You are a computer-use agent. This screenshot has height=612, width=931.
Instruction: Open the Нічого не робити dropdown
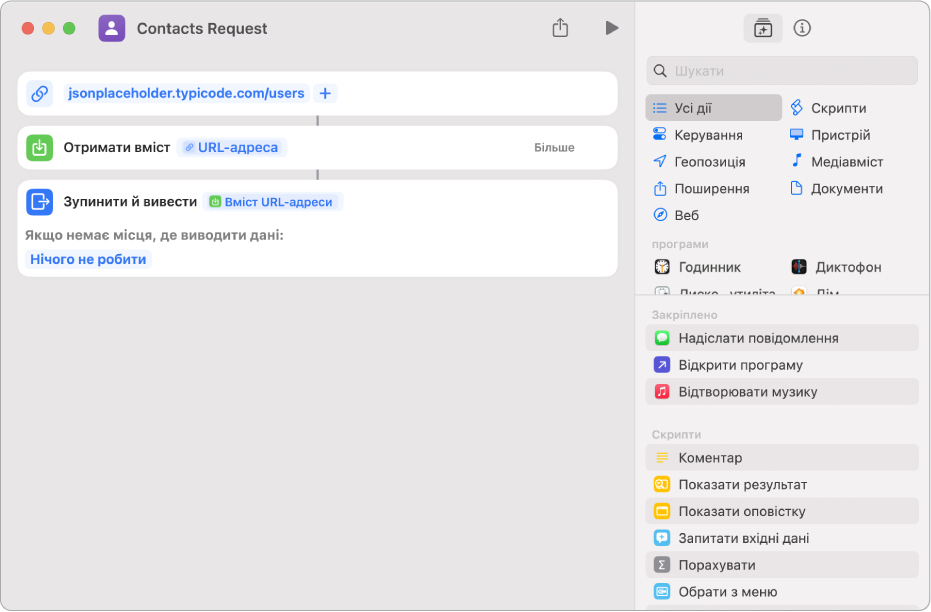point(88,259)
